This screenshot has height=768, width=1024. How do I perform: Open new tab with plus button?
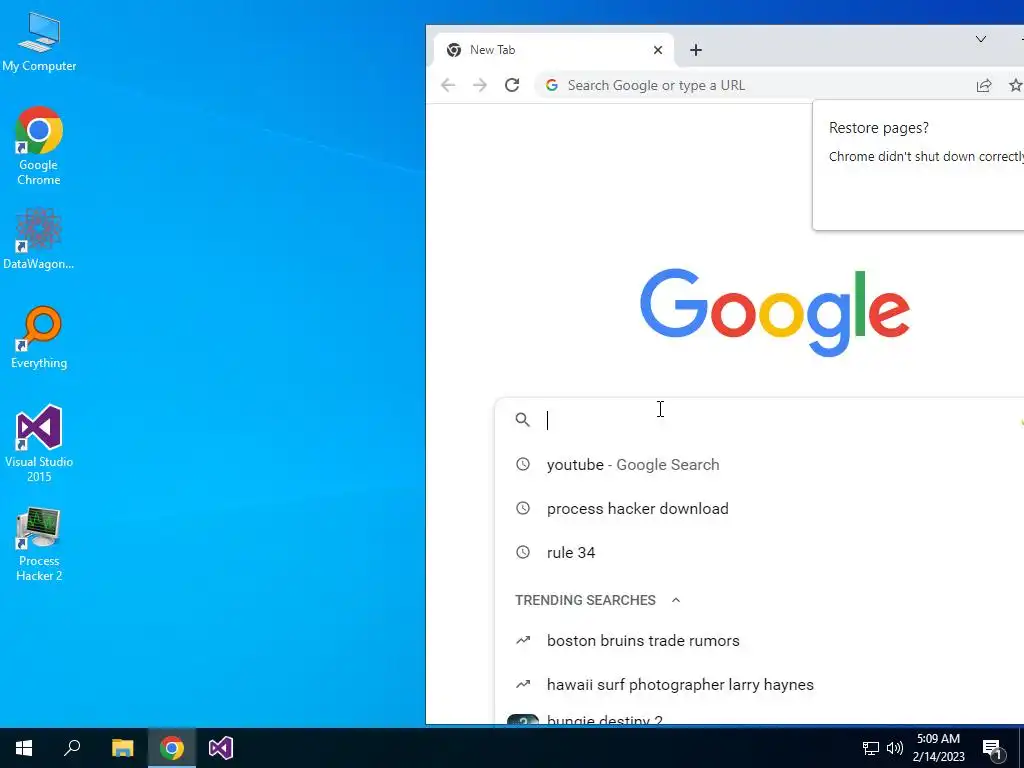(x=696, y=50)
